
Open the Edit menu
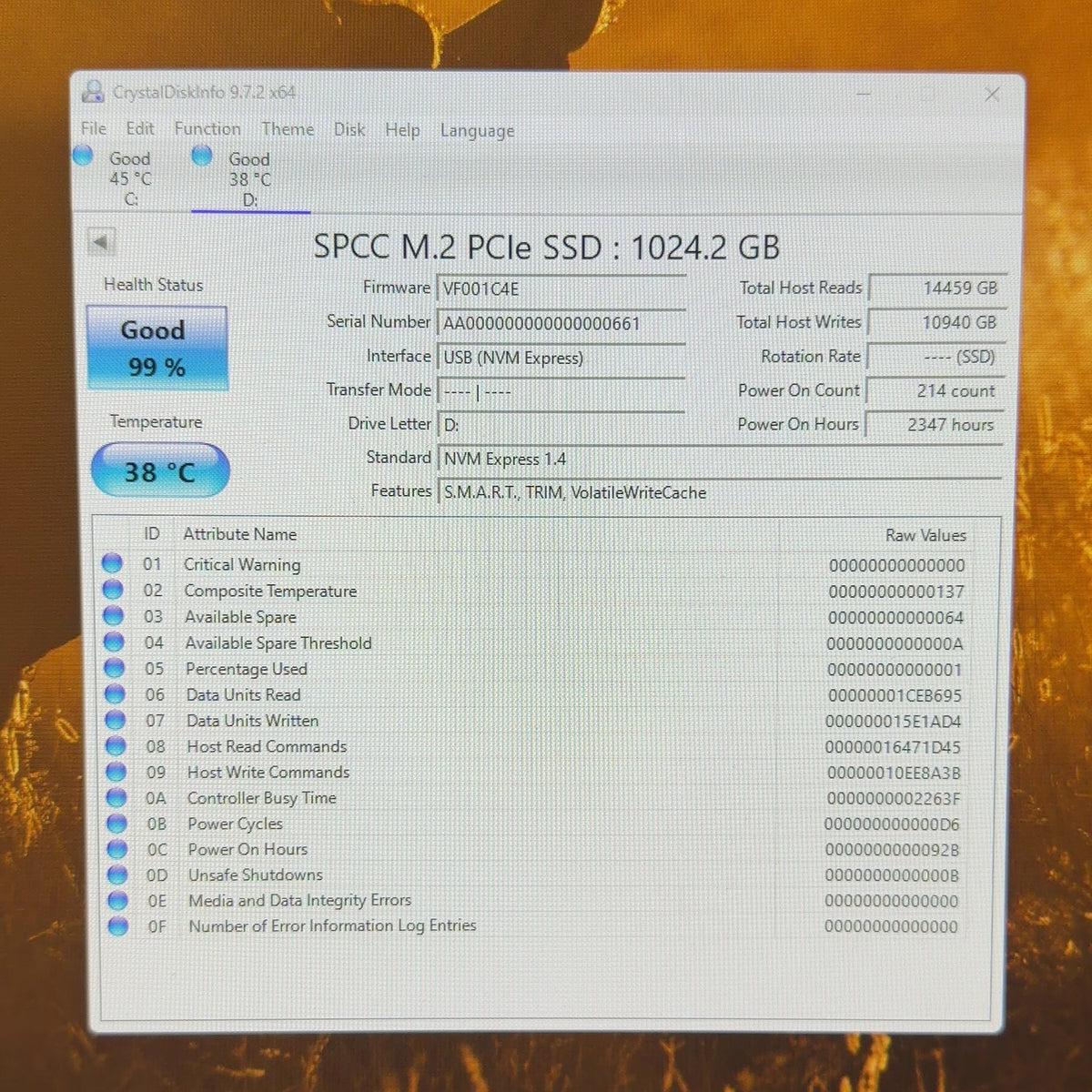[140, 128]
